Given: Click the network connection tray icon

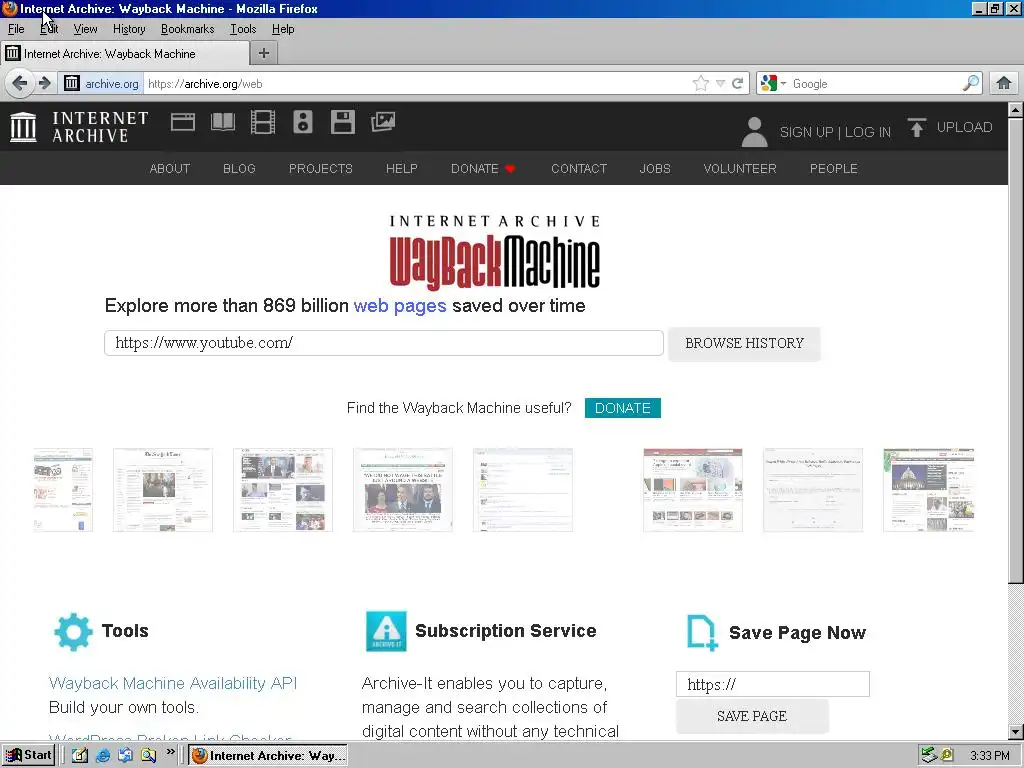Looking at the screenshot, I should (929, 756).
